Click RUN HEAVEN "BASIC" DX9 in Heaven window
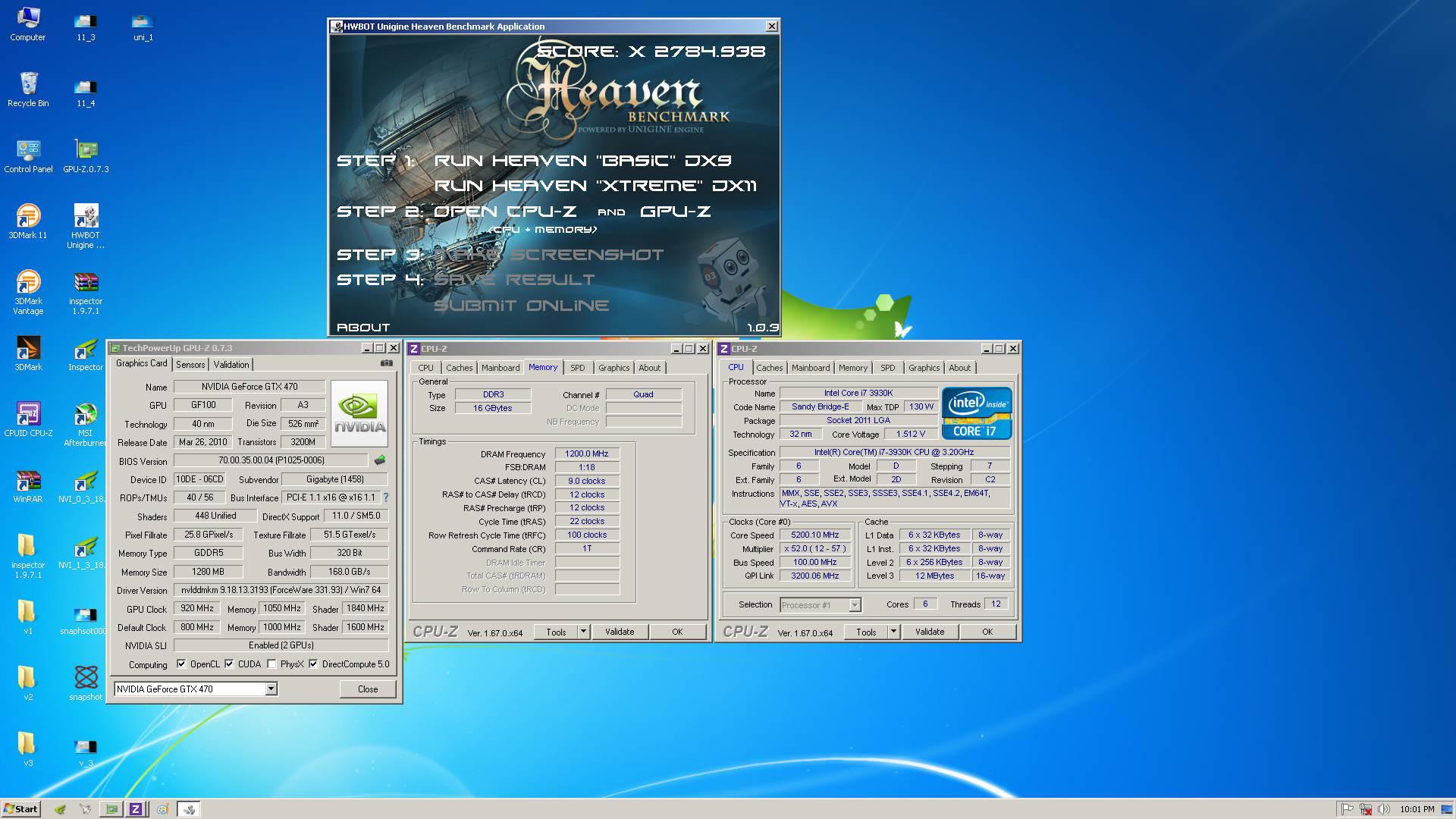1456x819 pixels. [x=582, y=160]
